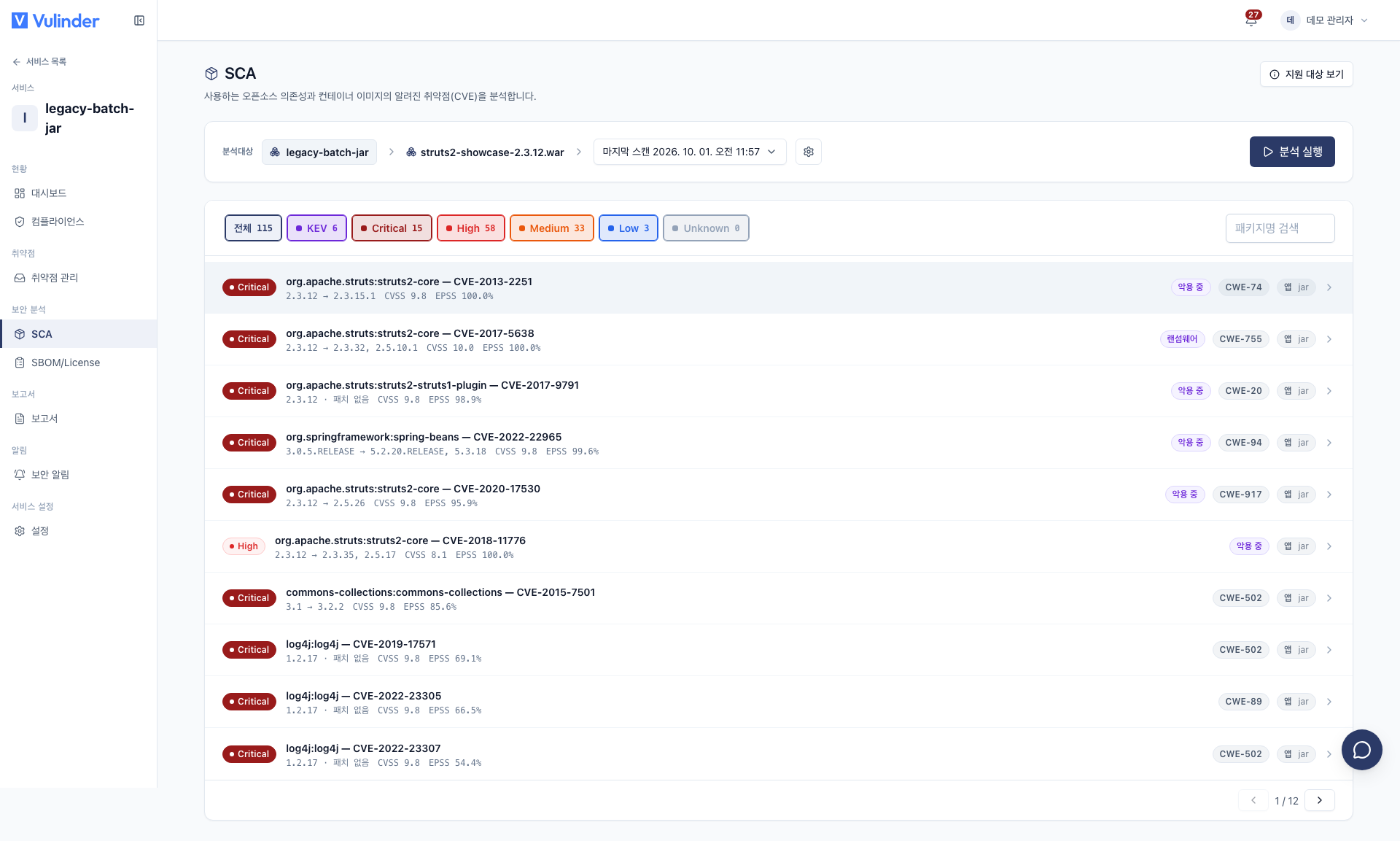Viewport: 1400px width, 841px height.
Task: Toggle the Medium severity filter
Action: pyautogui.click(x=551, y=228)
